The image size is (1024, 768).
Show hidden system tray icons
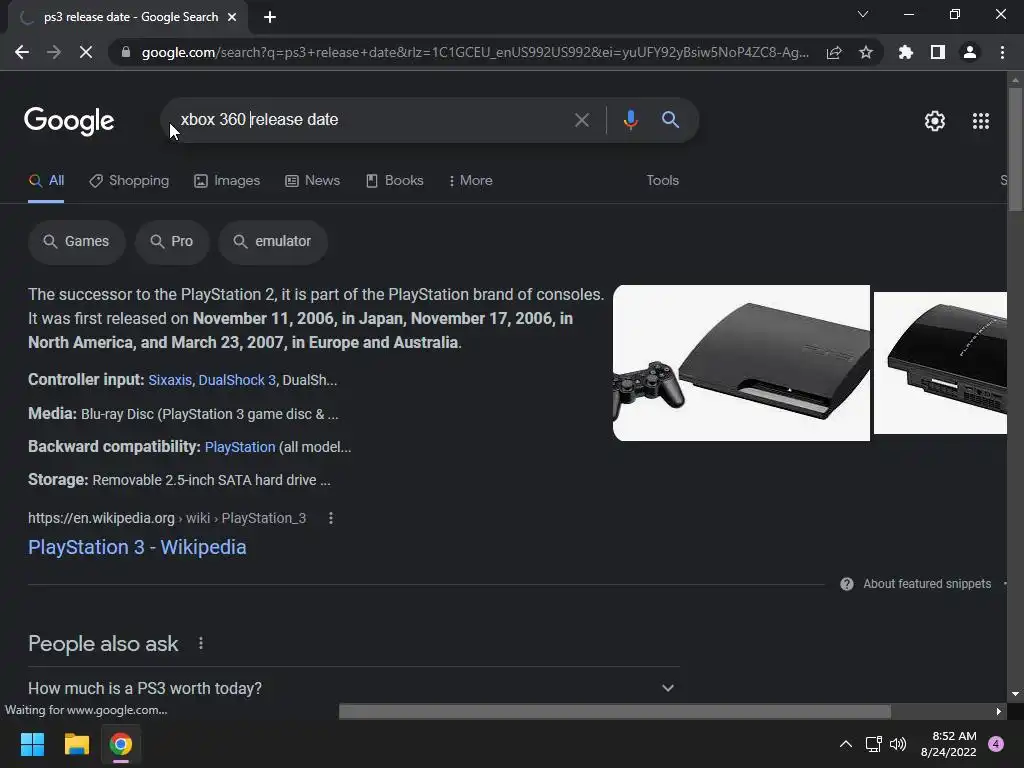coord(845,744)
